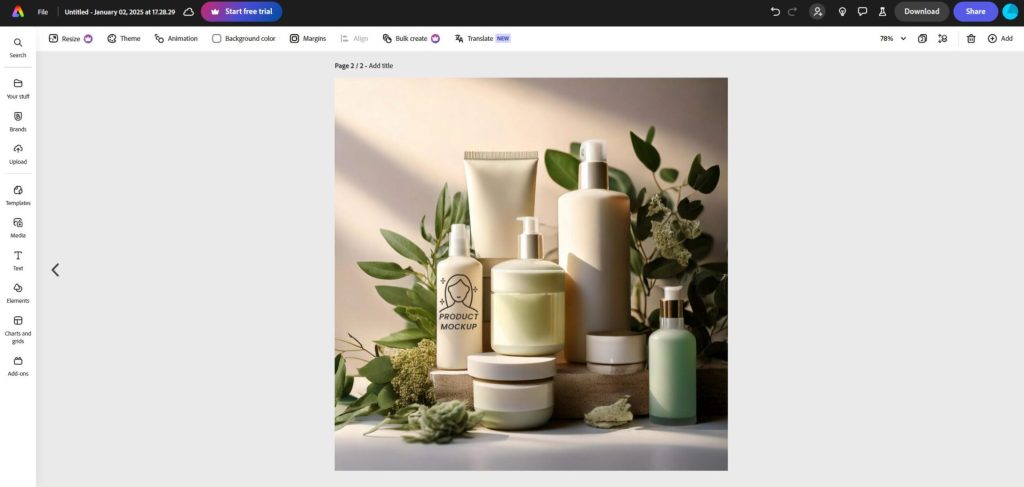Click the Share button
This screenshot has height=487, width=1024.
point(975,12)
